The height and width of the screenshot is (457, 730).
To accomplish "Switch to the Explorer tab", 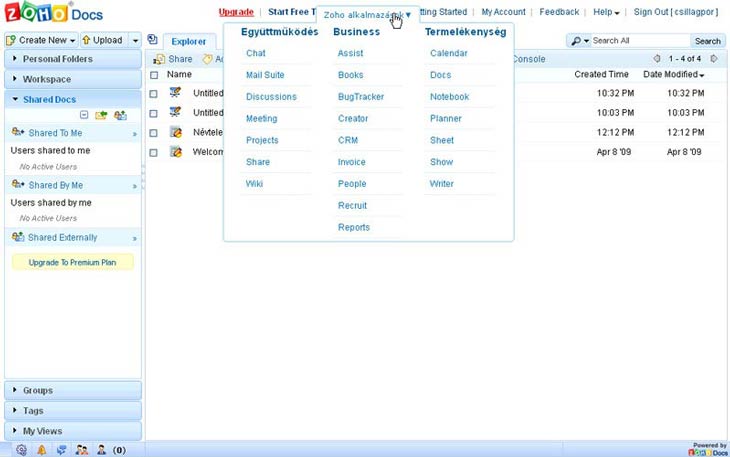I will pyautogui.click(x=189, y=42).
